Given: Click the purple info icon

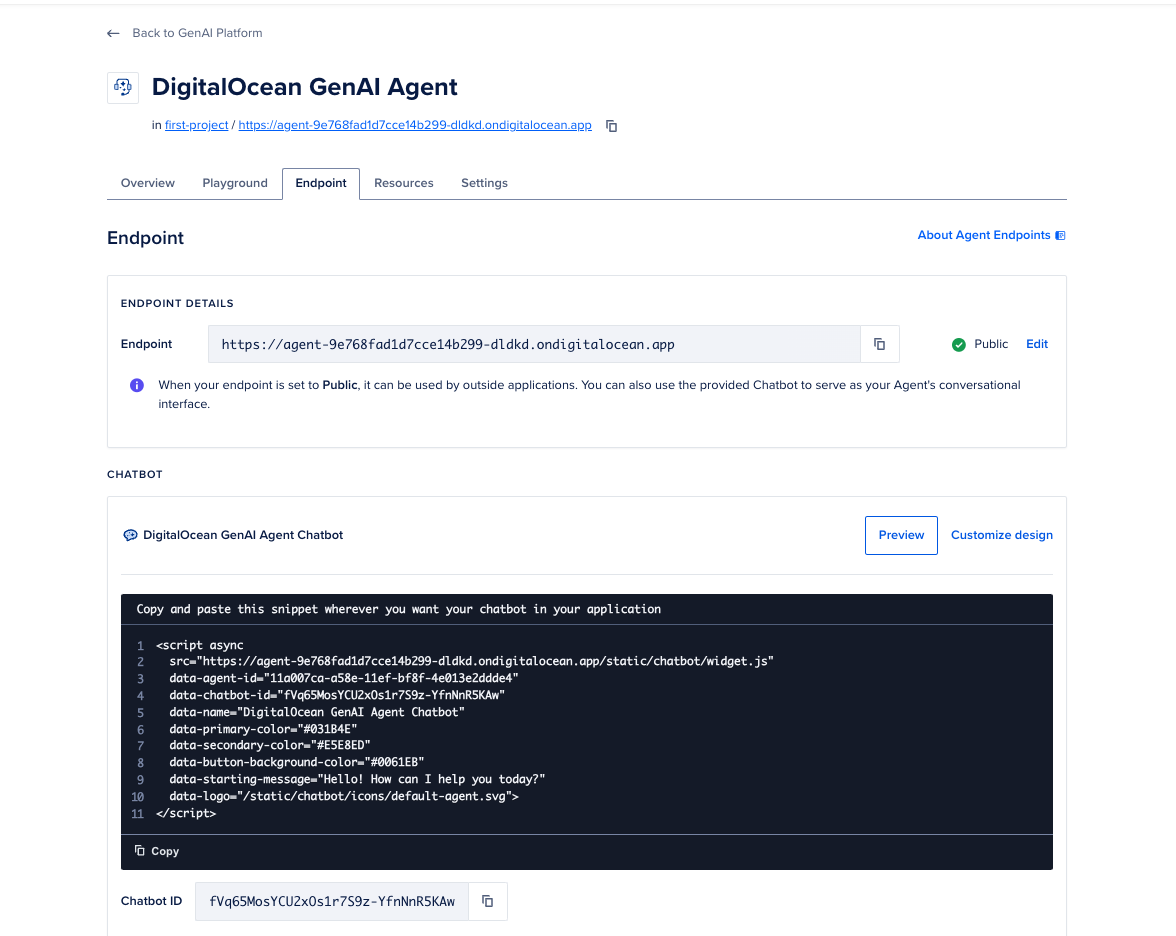Looking at the screenshot, I should (x=137, y=385).
